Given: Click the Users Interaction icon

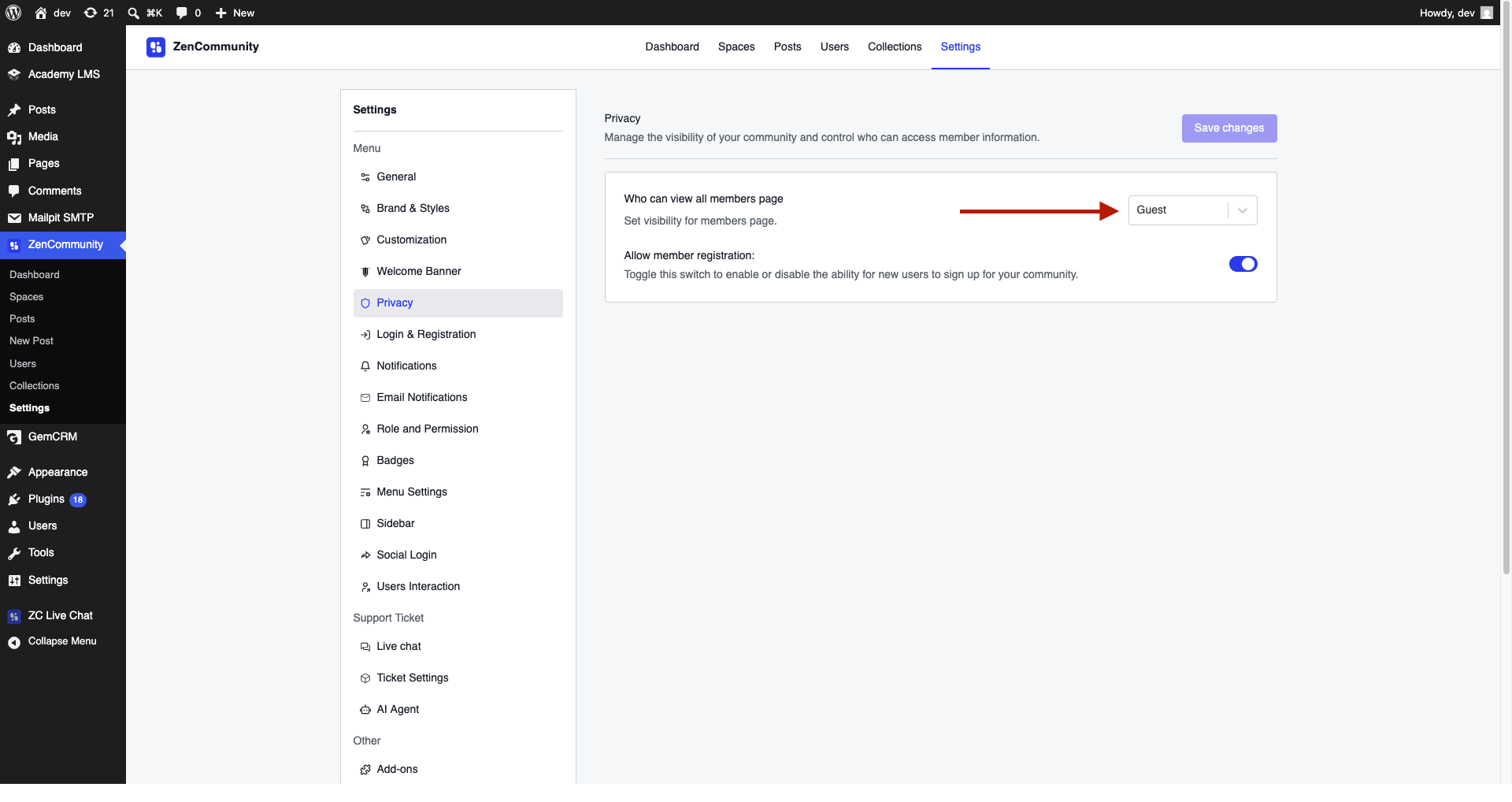Looking at the screenshot, I should pyautogui.click(x=365, y=587).
